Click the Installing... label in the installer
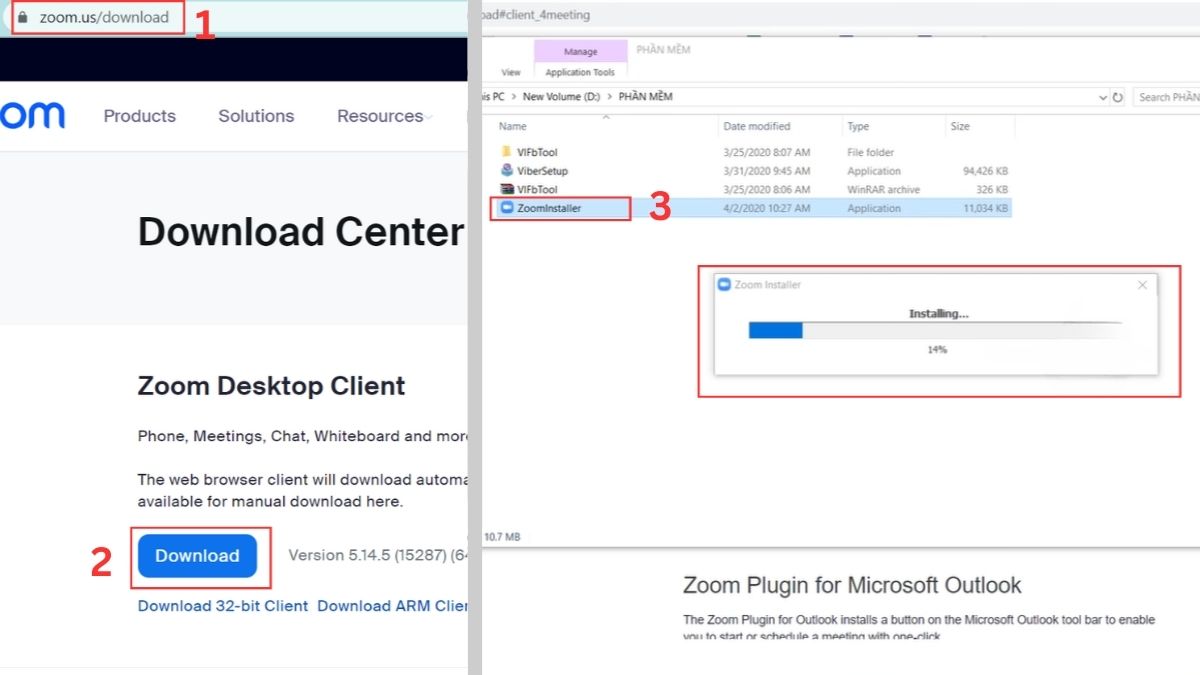 point(938,313)
